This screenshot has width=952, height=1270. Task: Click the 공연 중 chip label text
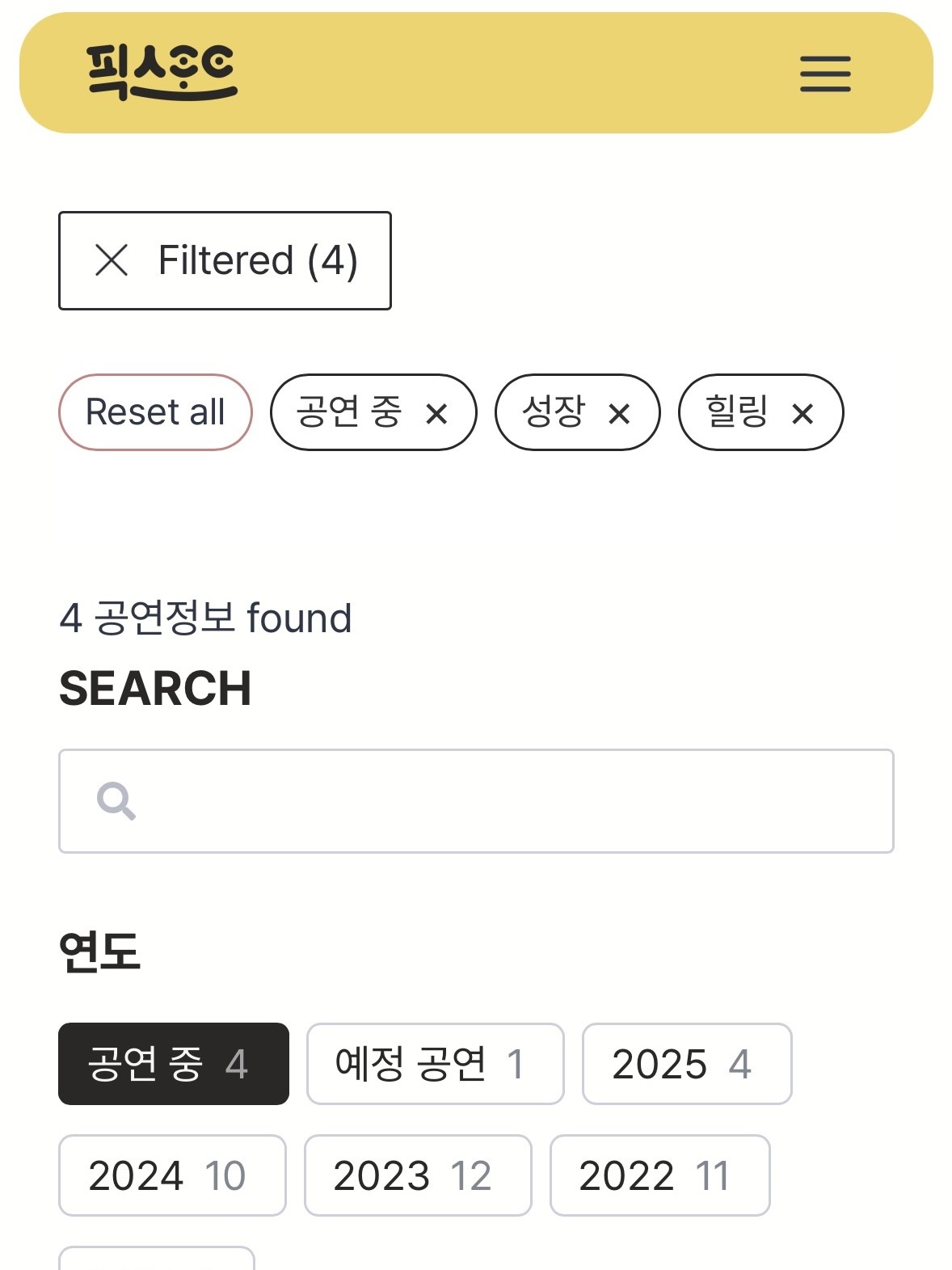[349, 411]
